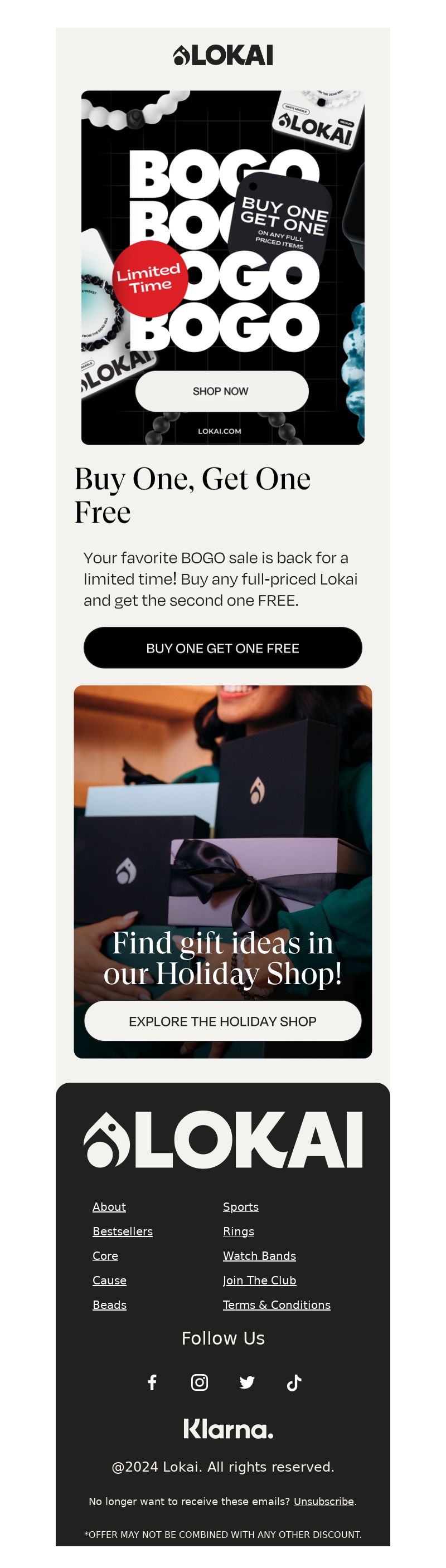The image size is (446, 1568).
Task: Open the Sports footer link
Action: (x=241, y=1206)
